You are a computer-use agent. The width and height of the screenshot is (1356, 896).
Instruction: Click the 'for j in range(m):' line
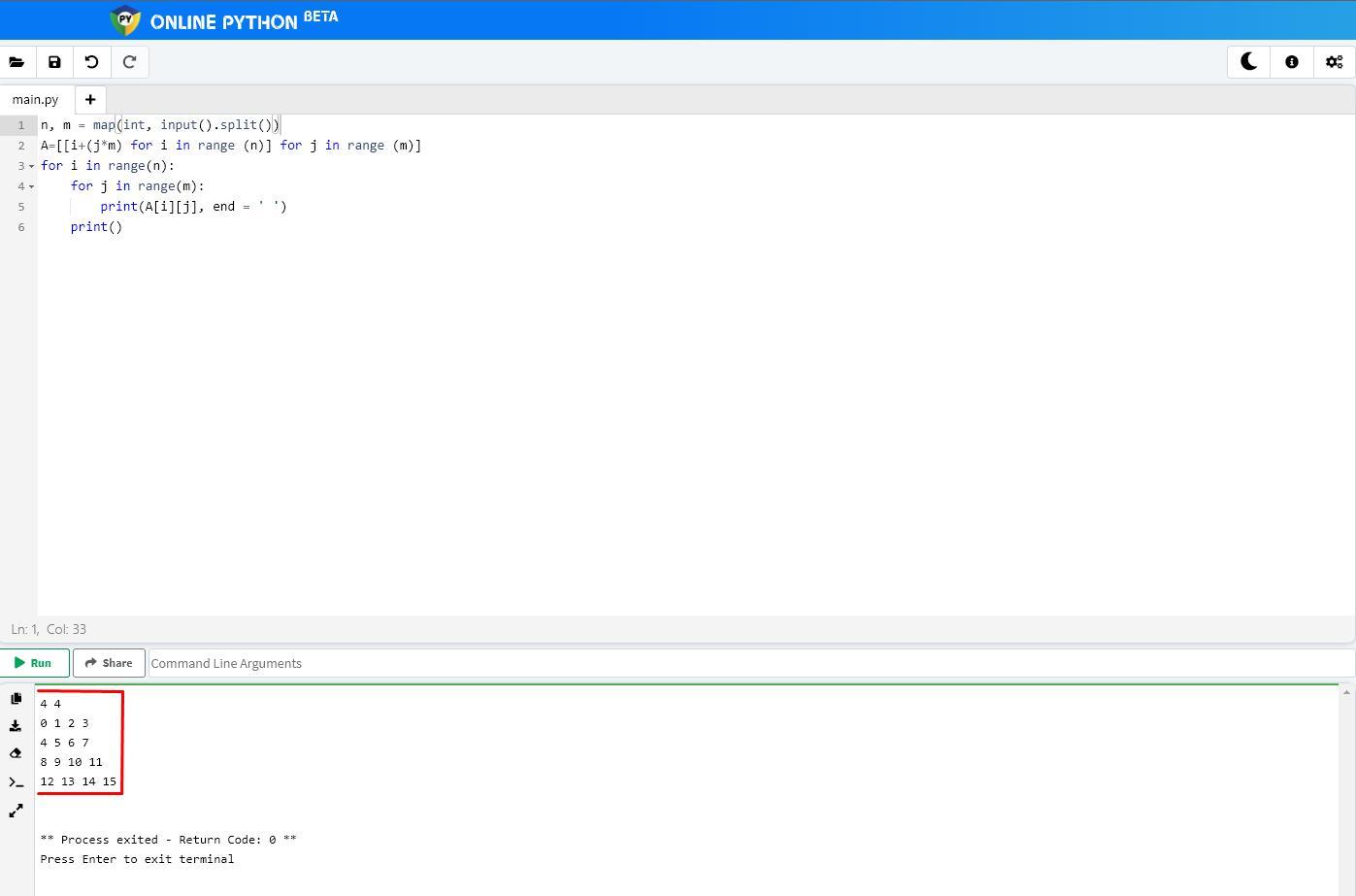(138, 186)
